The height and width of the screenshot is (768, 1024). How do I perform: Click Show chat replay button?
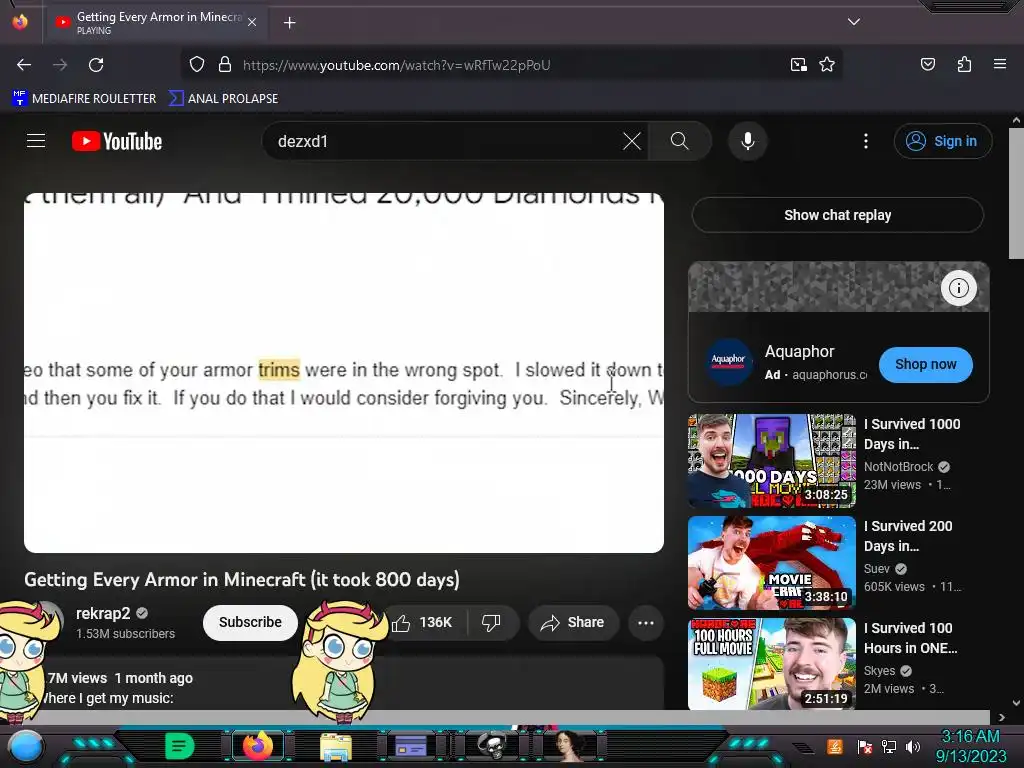(x=837, y=215)
